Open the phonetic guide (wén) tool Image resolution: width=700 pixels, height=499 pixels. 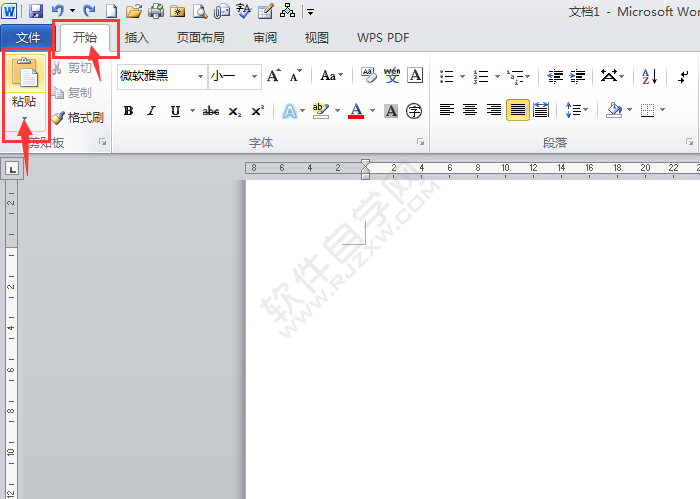point(392,76)
